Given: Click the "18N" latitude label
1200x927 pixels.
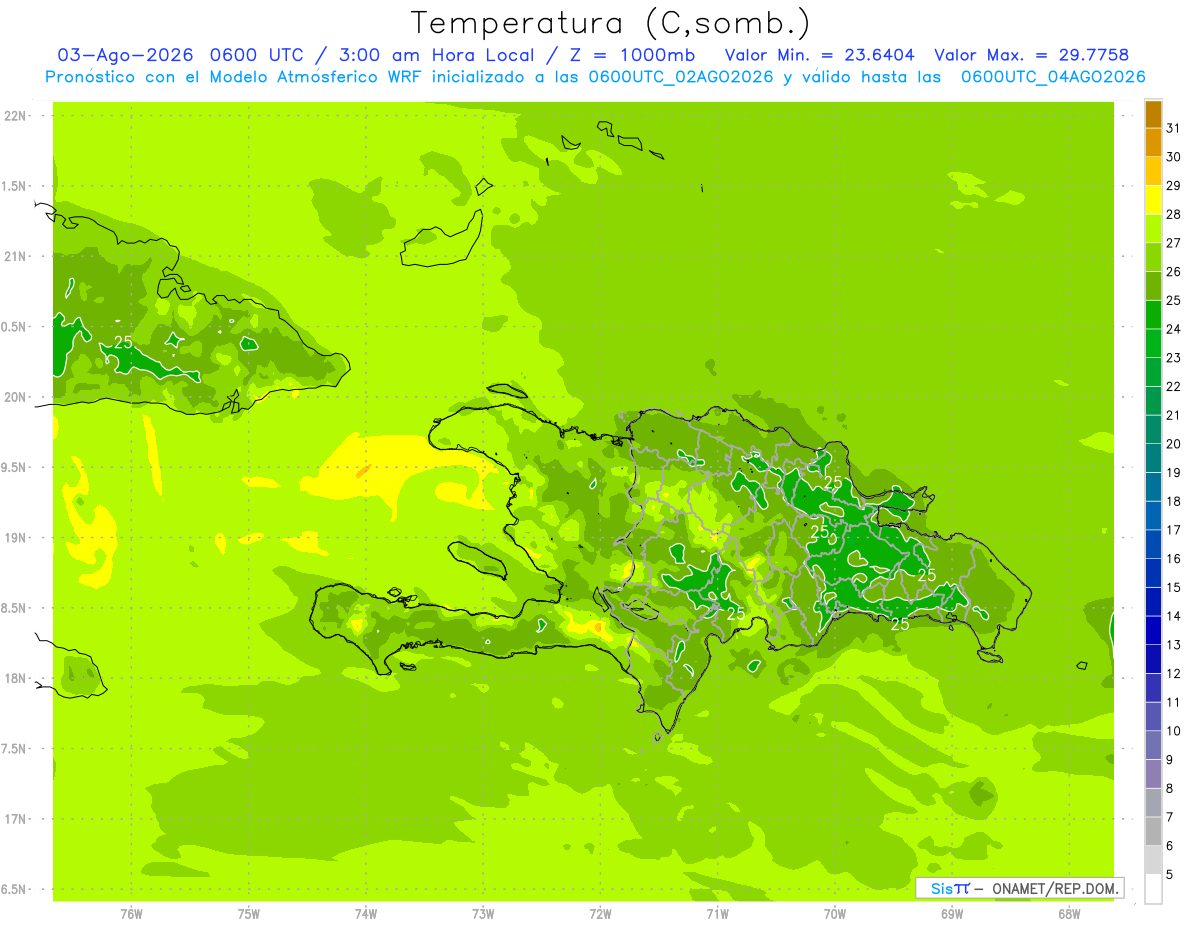Looking at the screenshot, I should (16, 678).
